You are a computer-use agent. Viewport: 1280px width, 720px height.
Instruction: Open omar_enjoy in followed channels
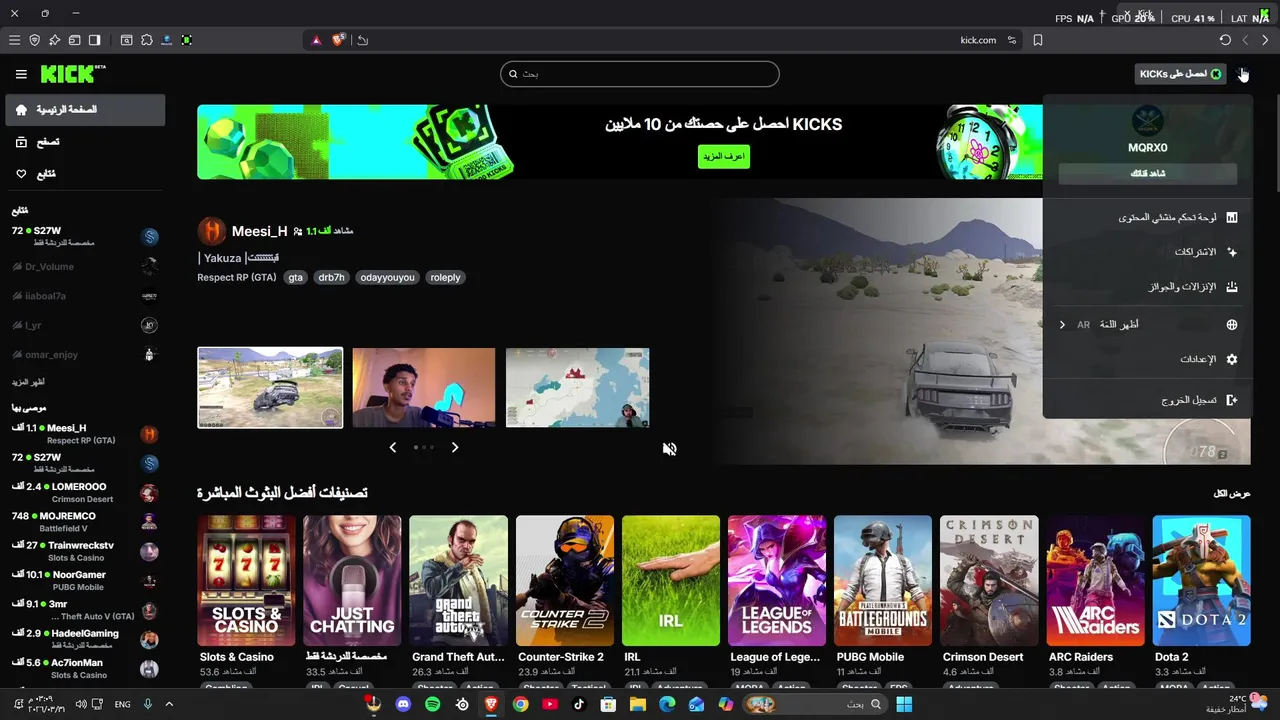(85, 355)
